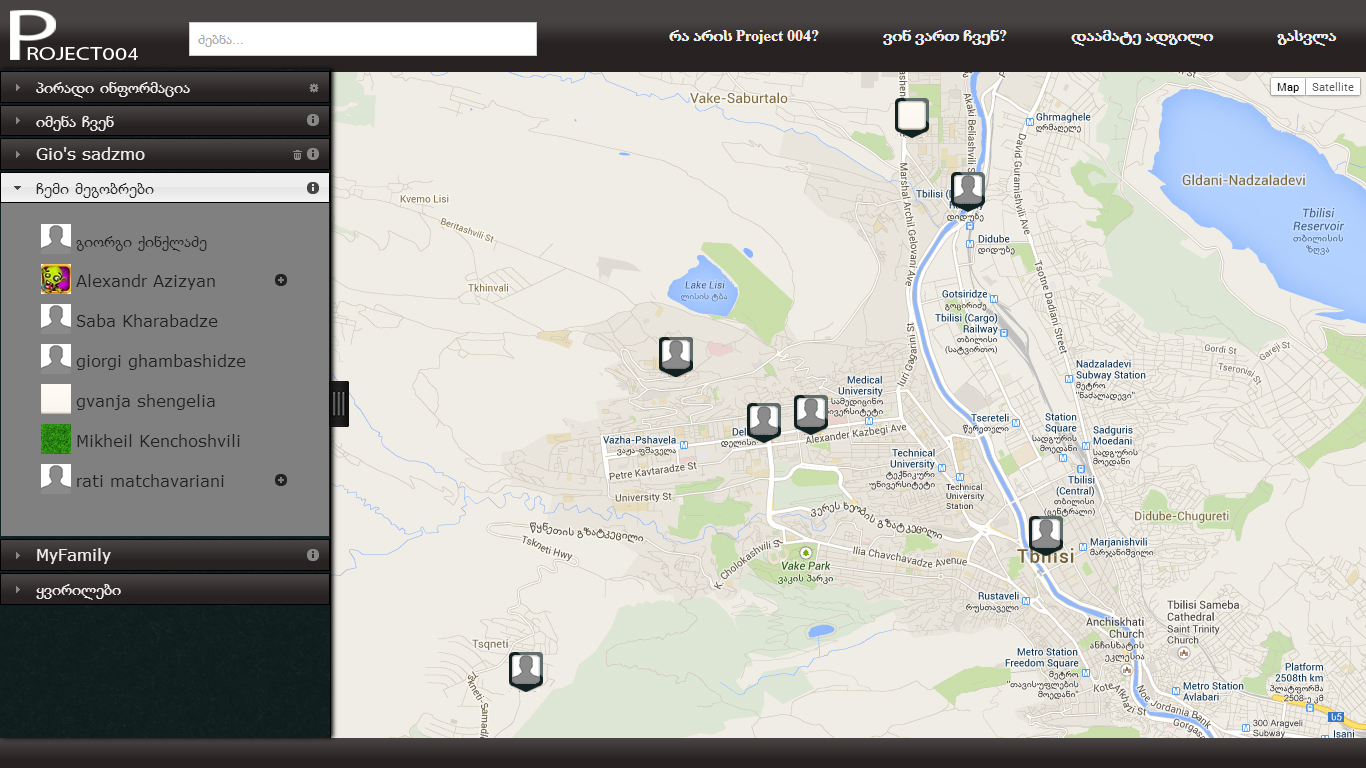Select friend gvanja shengelia
The width and height of the screenshot is (1366, 768).
coord(146,401)
